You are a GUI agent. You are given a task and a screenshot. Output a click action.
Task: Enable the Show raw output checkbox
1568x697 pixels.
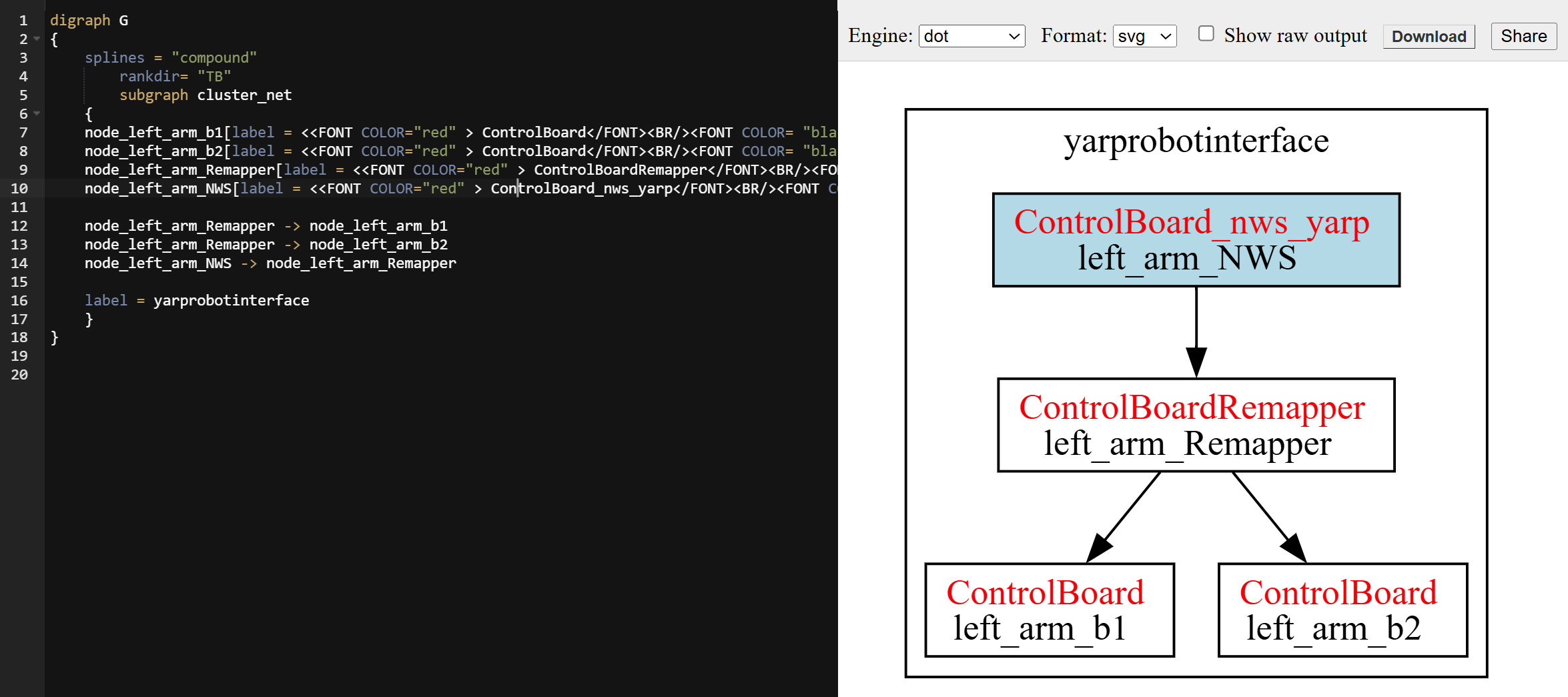click(1206, 33)
